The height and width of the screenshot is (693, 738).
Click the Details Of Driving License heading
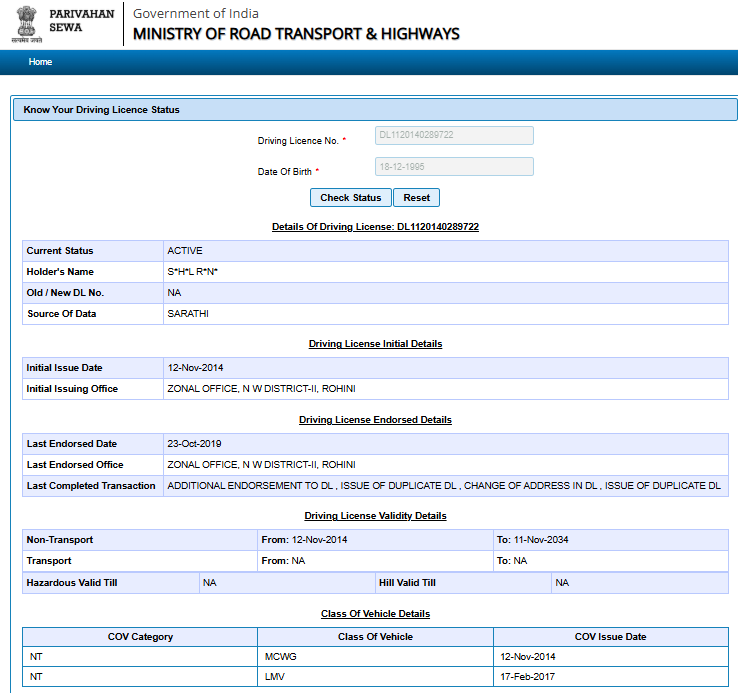(375, 227)
